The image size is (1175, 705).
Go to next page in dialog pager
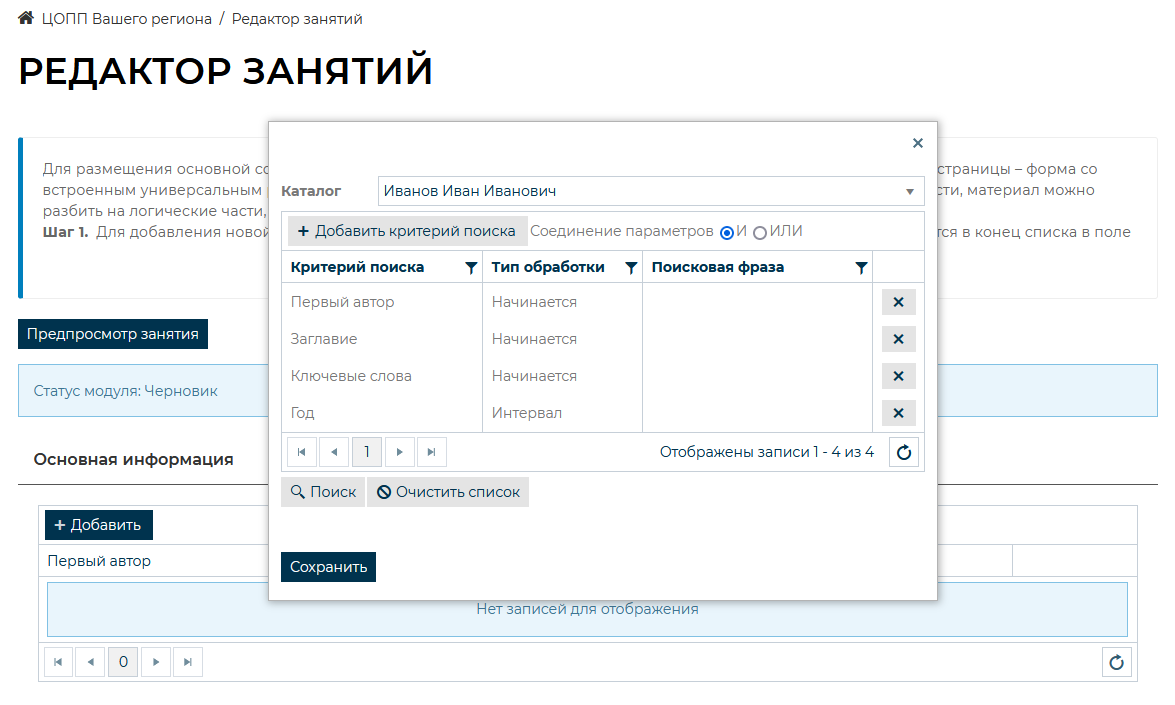click(x=400, y=452)
